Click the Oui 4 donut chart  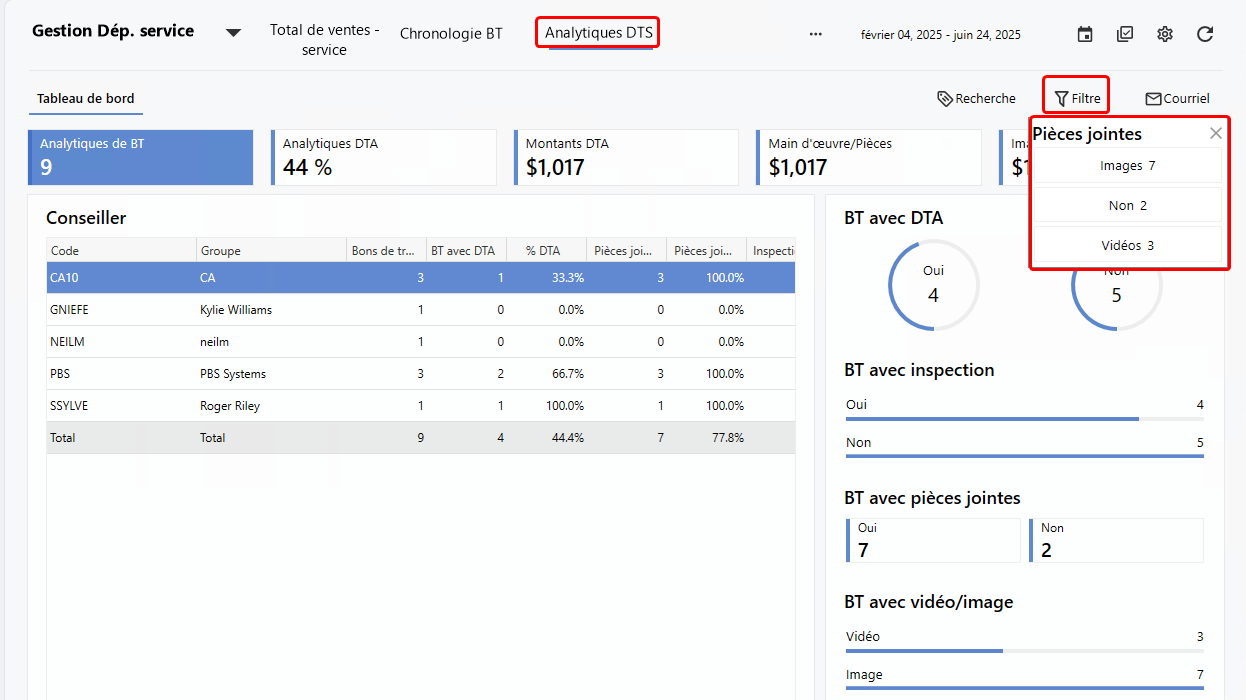point(933,285)
